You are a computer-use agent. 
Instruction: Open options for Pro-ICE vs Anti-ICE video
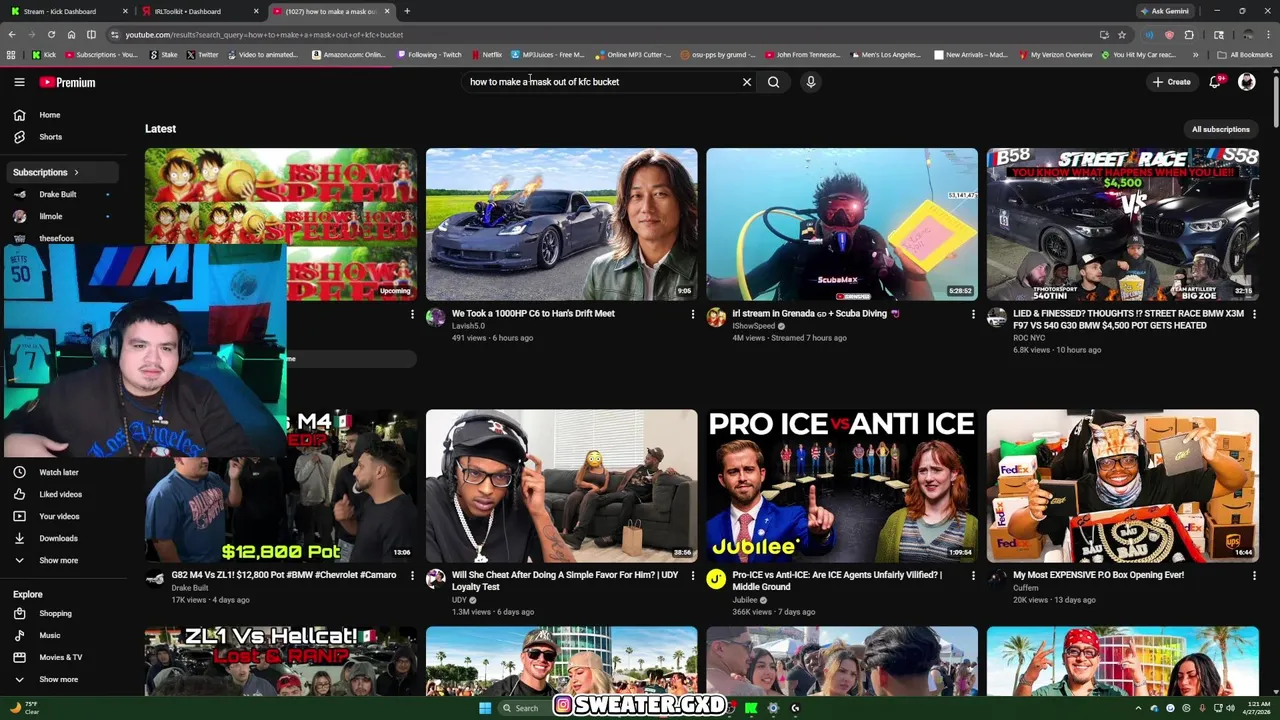pyautogui.click(x=973, y=575)
